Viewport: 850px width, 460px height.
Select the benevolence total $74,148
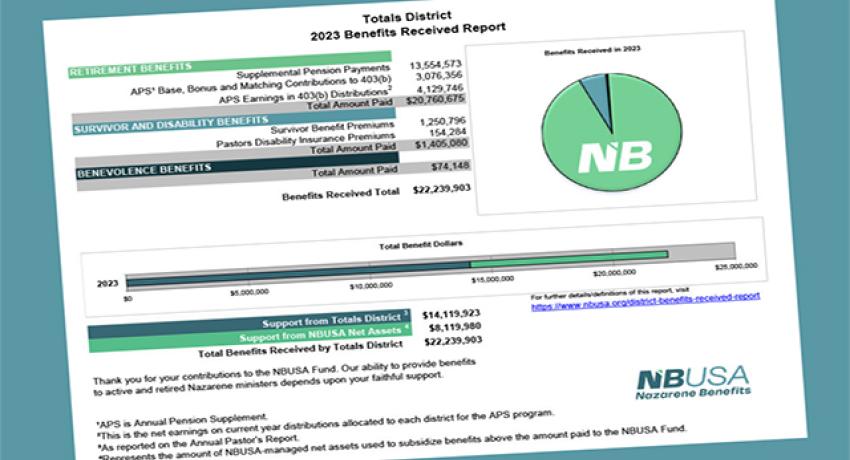(x=450, y=166)
